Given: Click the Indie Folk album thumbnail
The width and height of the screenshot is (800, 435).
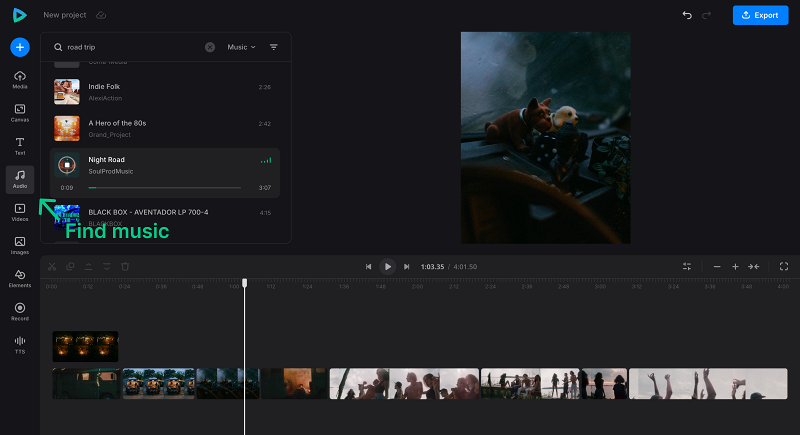Looking at the screenshot, I should click(x=67, y=92).
